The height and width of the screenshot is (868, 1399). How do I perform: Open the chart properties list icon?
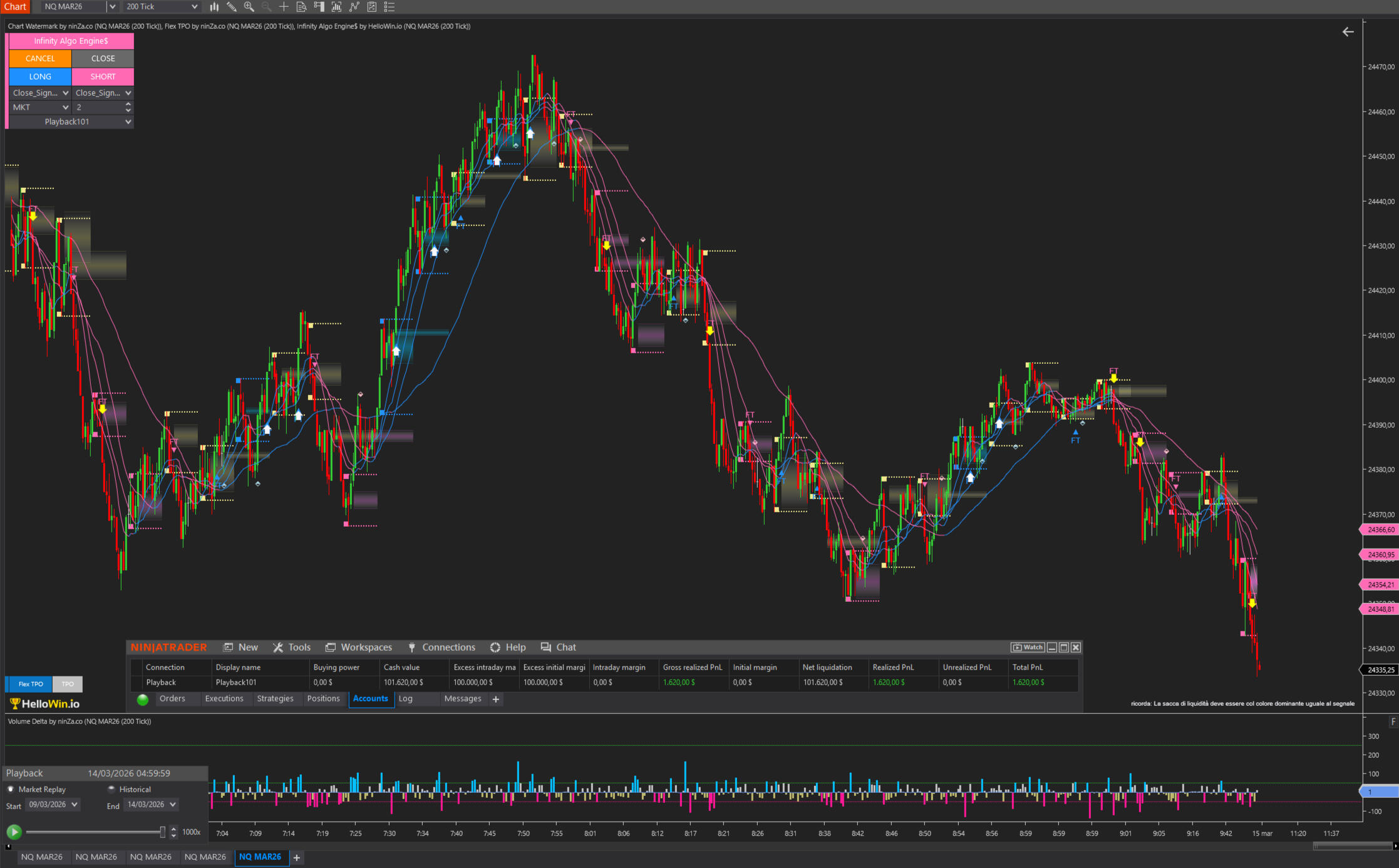tap(389, 7)
